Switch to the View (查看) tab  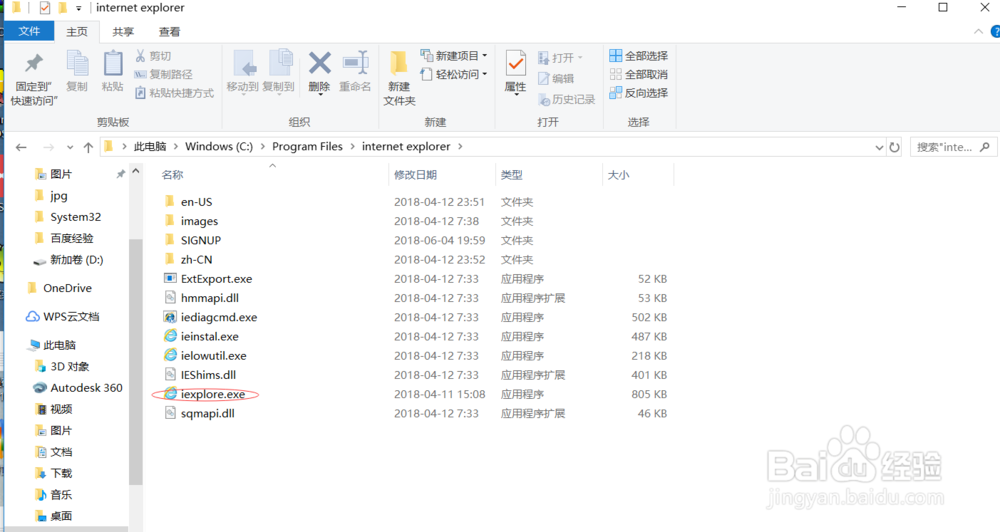click(169, 32)
